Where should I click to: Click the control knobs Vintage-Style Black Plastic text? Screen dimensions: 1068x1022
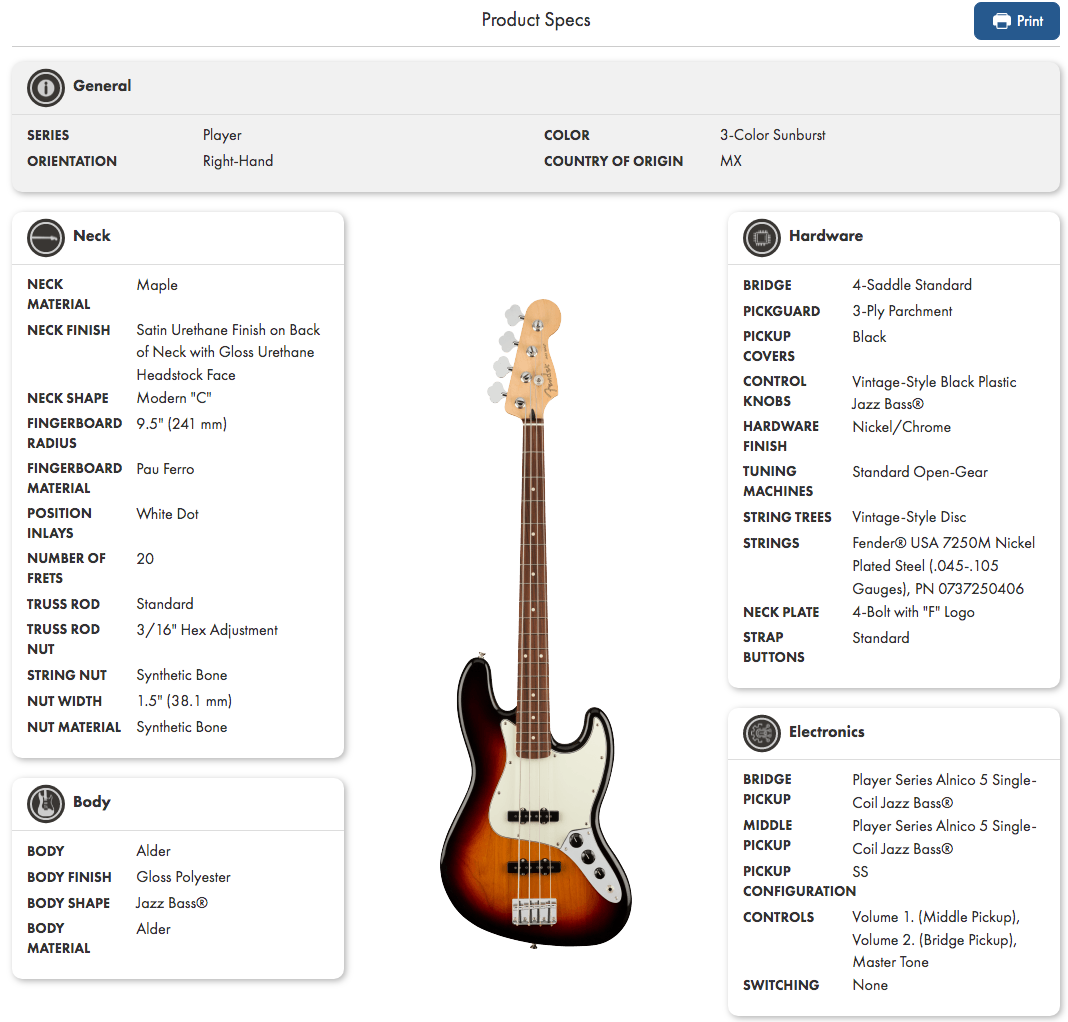(x=934, y=393)
